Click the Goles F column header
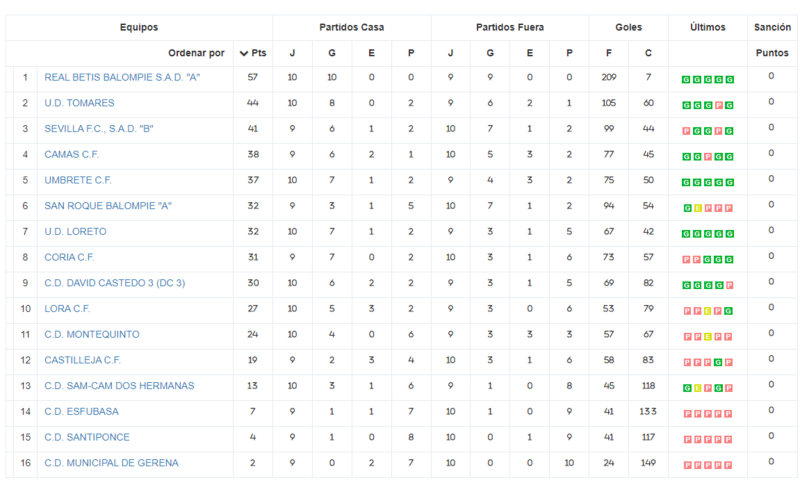Viewport: 800px width, 485px height. pos(609,53)
